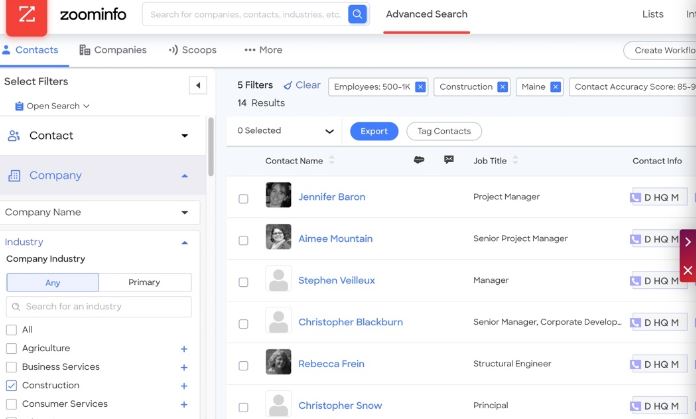Open Christopher Blackburn's contact profile

pos(351,322)
